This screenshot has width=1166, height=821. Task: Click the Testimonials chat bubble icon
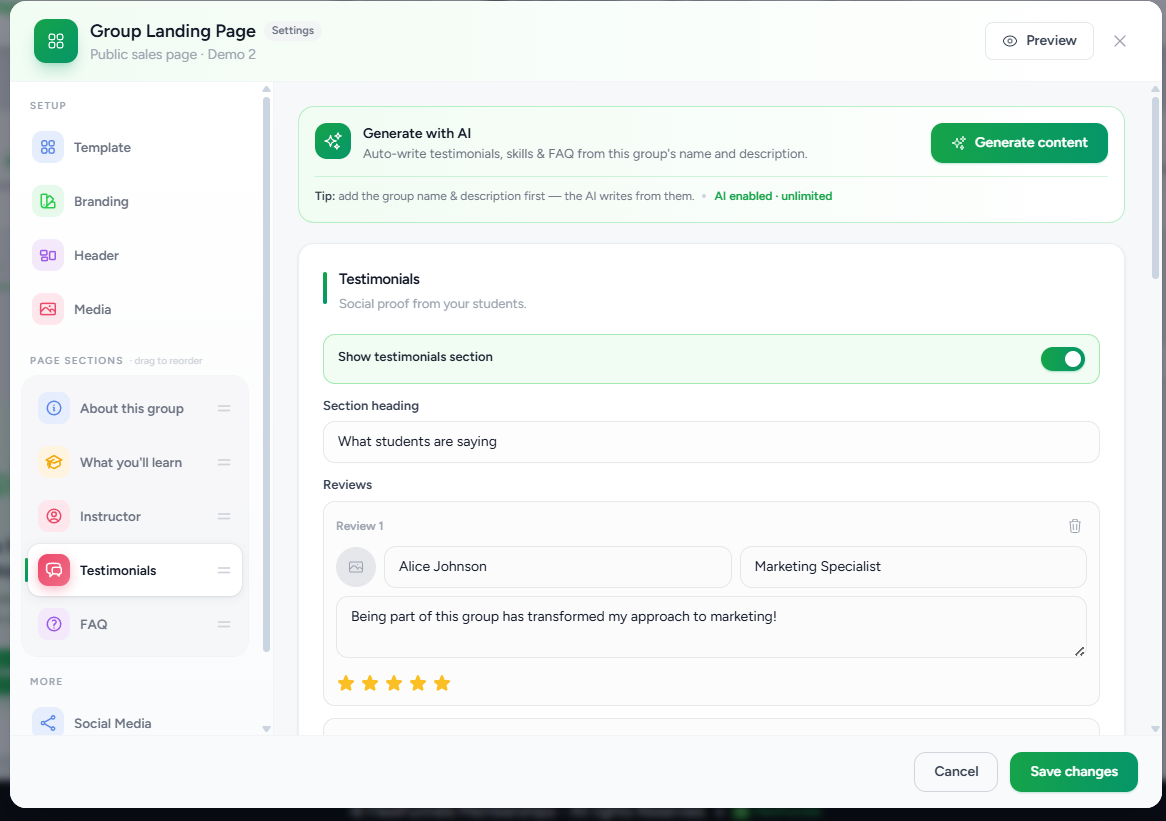[54, 570]
